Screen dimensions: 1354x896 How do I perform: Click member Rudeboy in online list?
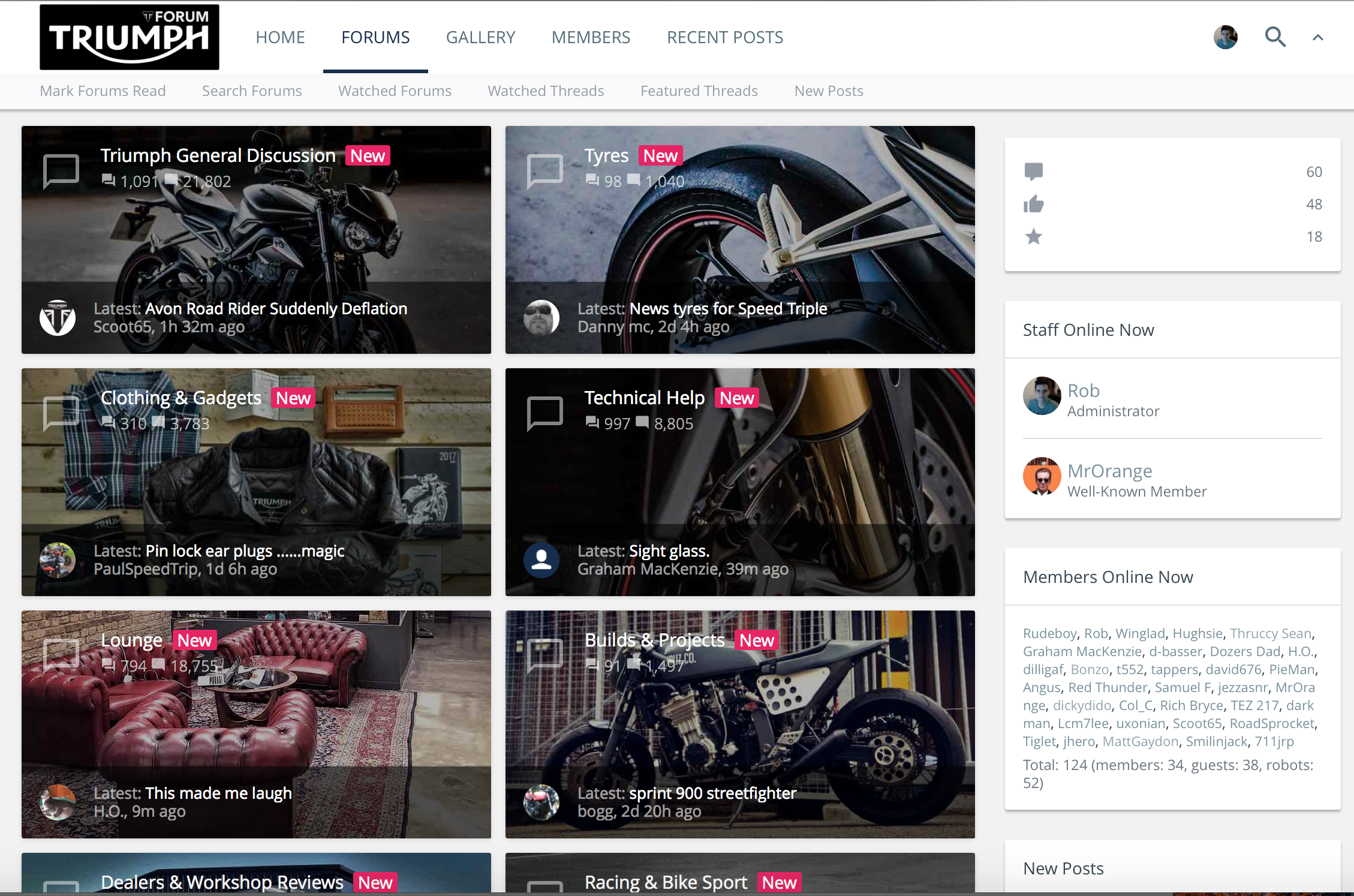(x=1049, y=633)
